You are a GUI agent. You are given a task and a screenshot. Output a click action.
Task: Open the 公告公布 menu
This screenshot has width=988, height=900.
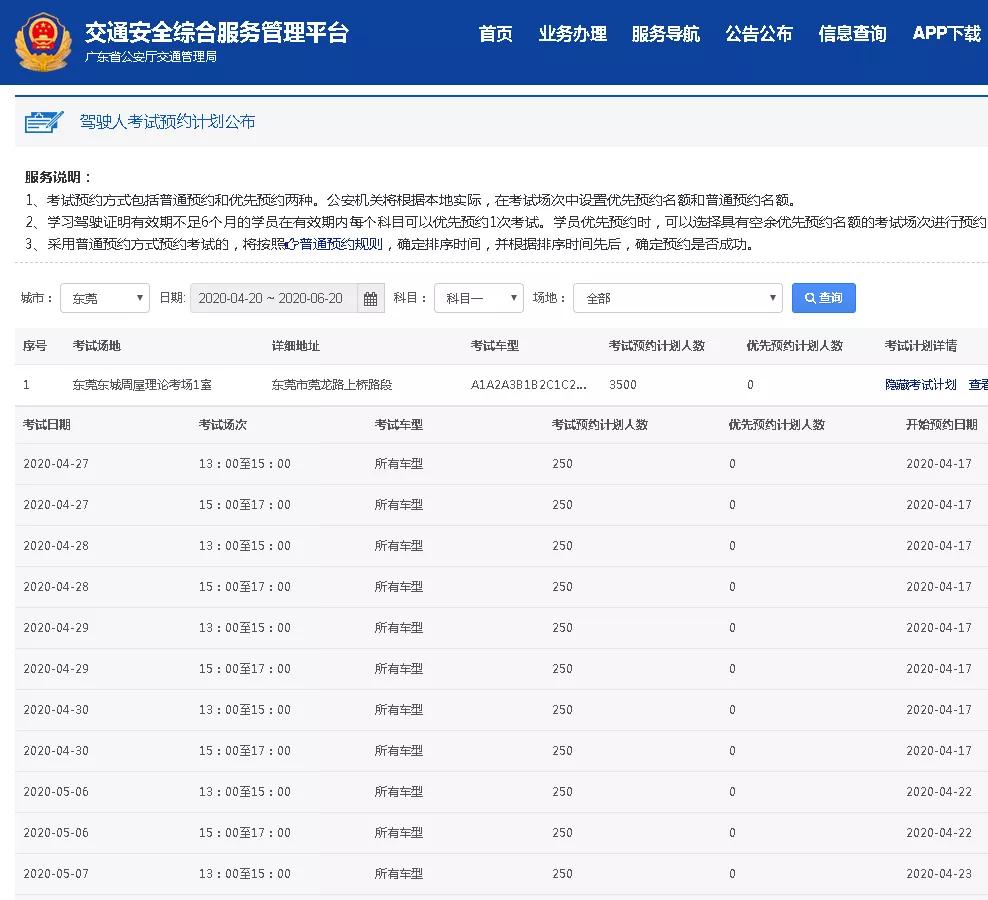click(x=759, y=33)
